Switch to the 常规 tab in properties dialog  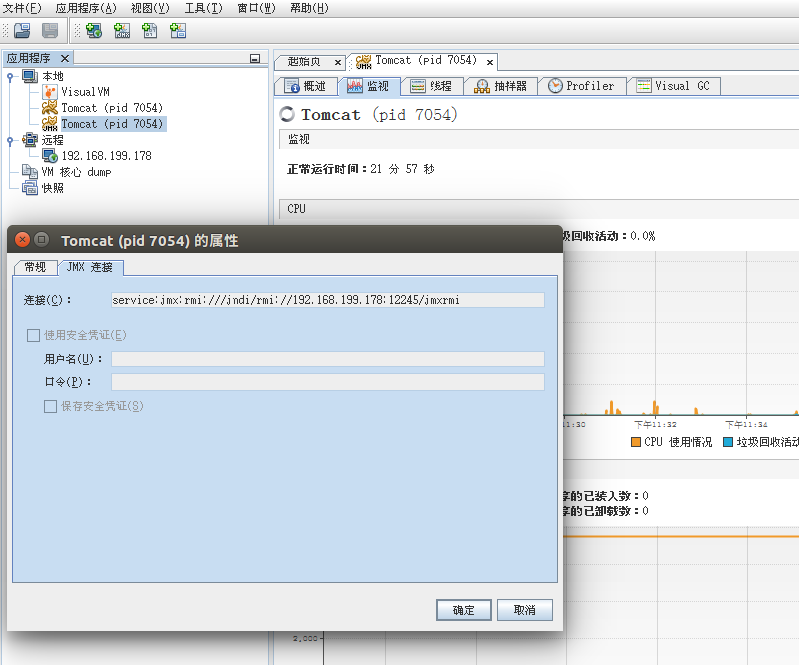(x=35, y=267)
